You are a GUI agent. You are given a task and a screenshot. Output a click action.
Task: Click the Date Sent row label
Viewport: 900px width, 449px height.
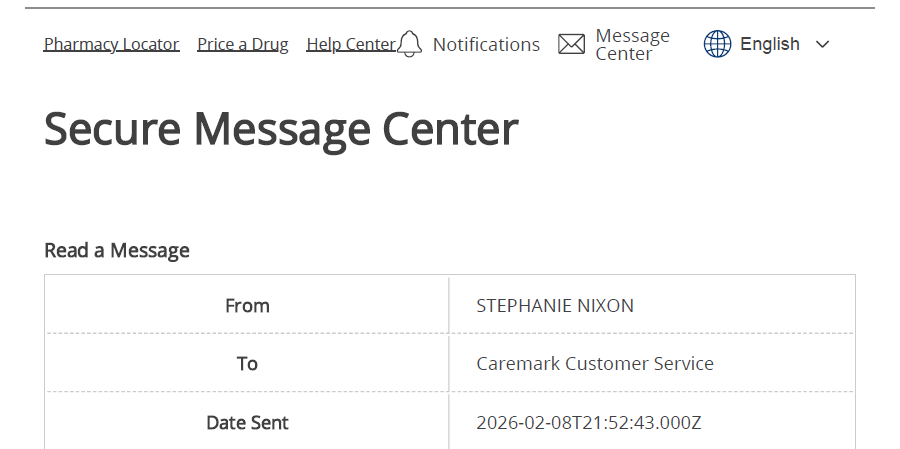247,422
